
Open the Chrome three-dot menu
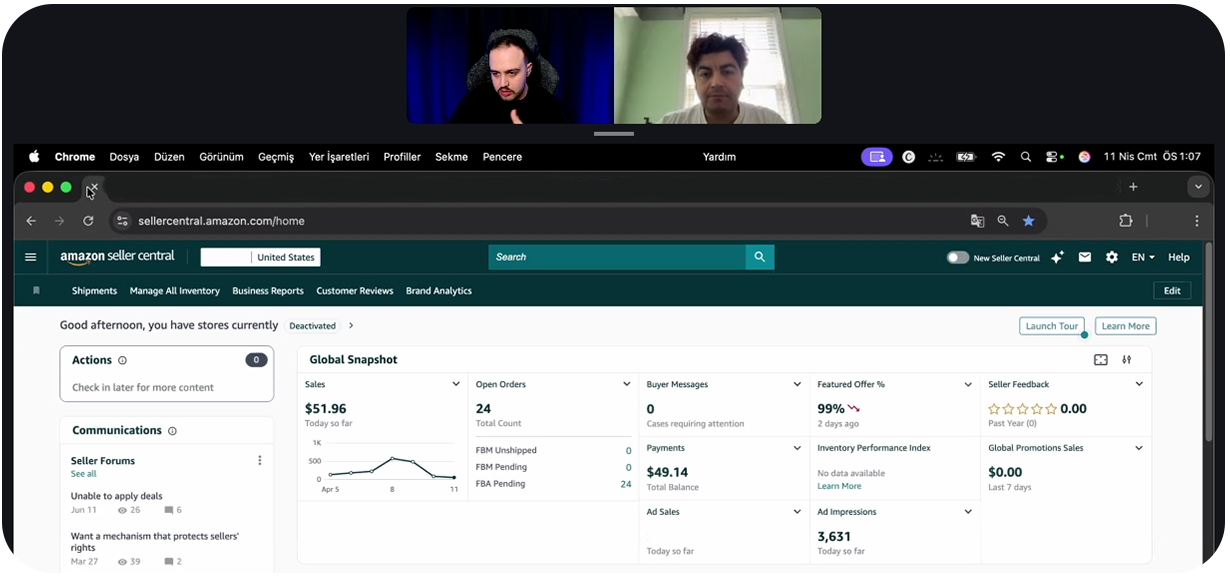tap(1197, 221)
